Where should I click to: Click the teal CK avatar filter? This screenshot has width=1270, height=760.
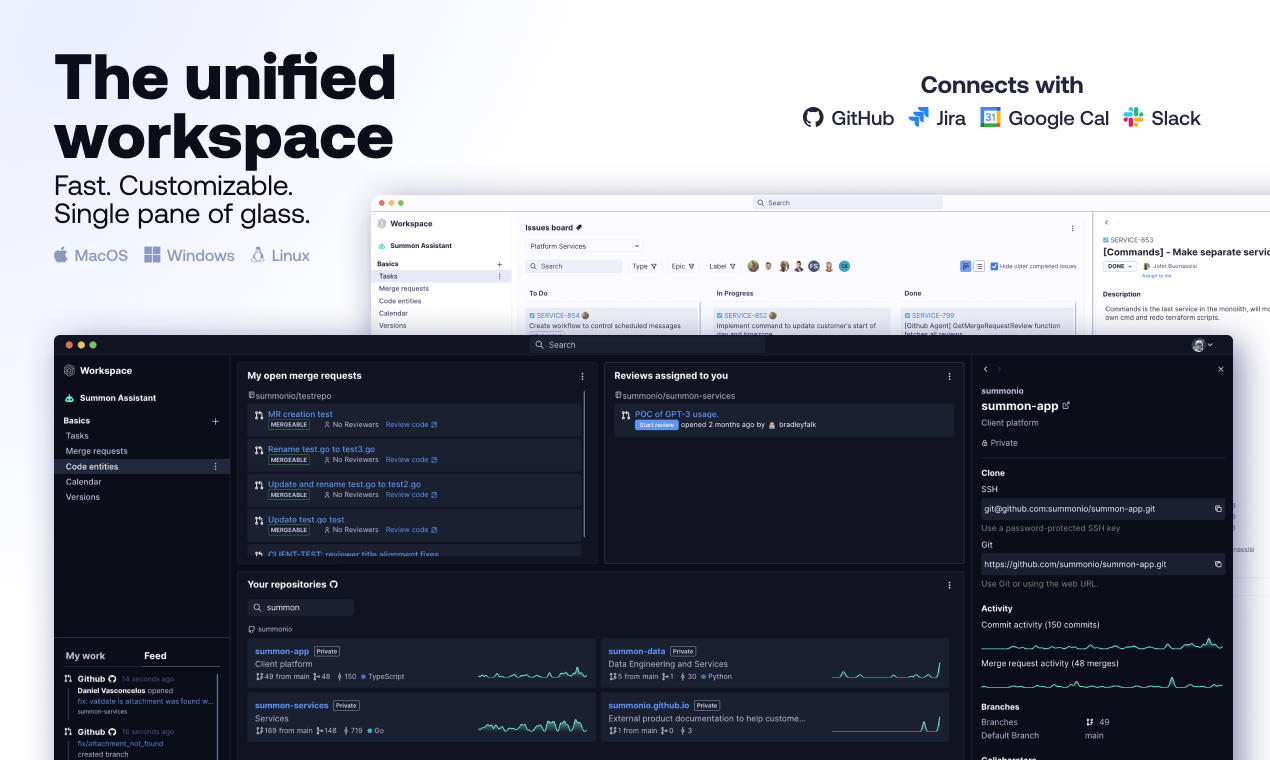pos(844,266)
